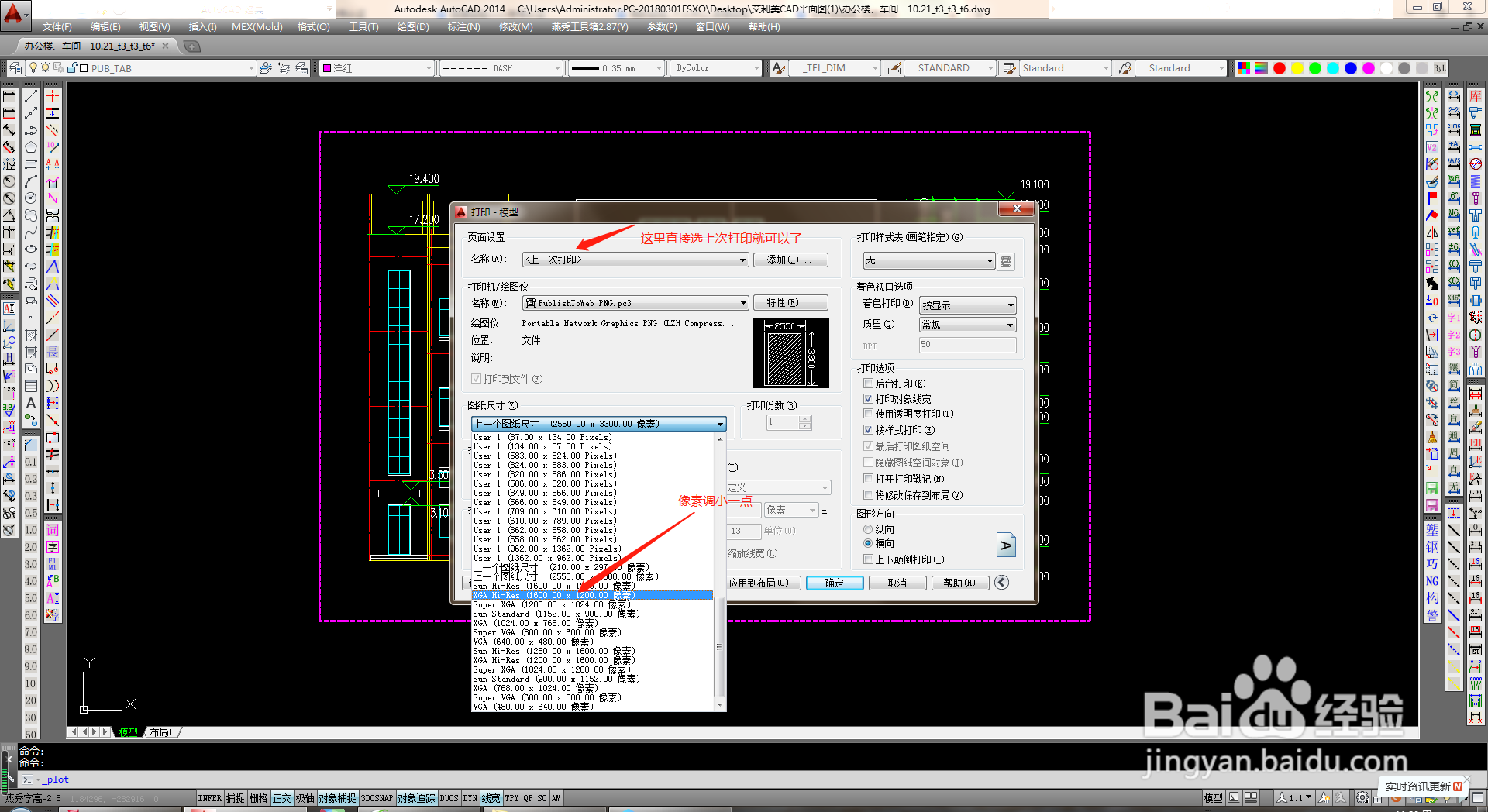Click the Text Style icon before _TEL_DIM
The height and width of the screenshot is (812, 1488).
[x=779, y=68]
